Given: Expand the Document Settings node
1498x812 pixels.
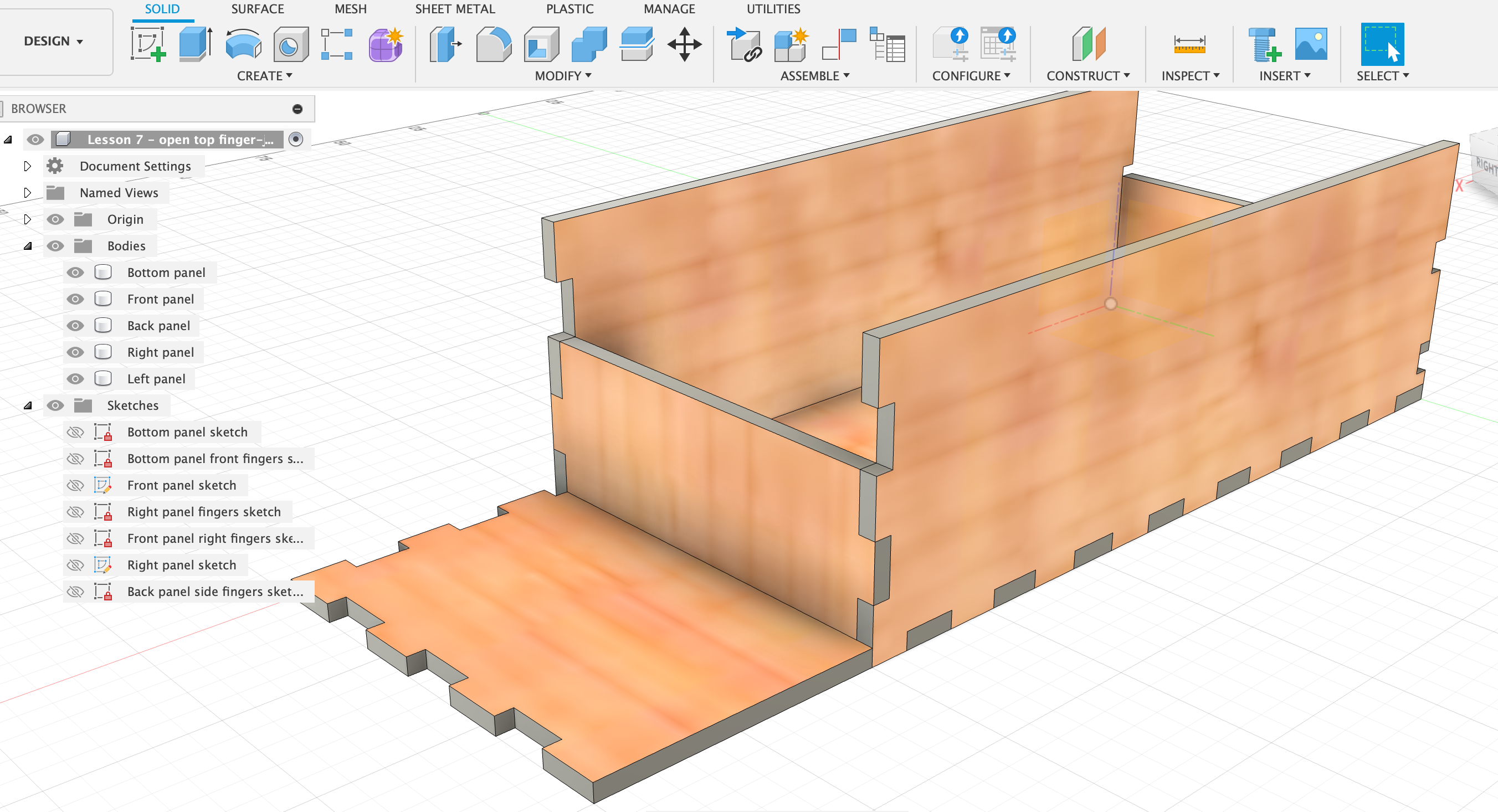Looking at the screenshot, I should click(27, 166).
